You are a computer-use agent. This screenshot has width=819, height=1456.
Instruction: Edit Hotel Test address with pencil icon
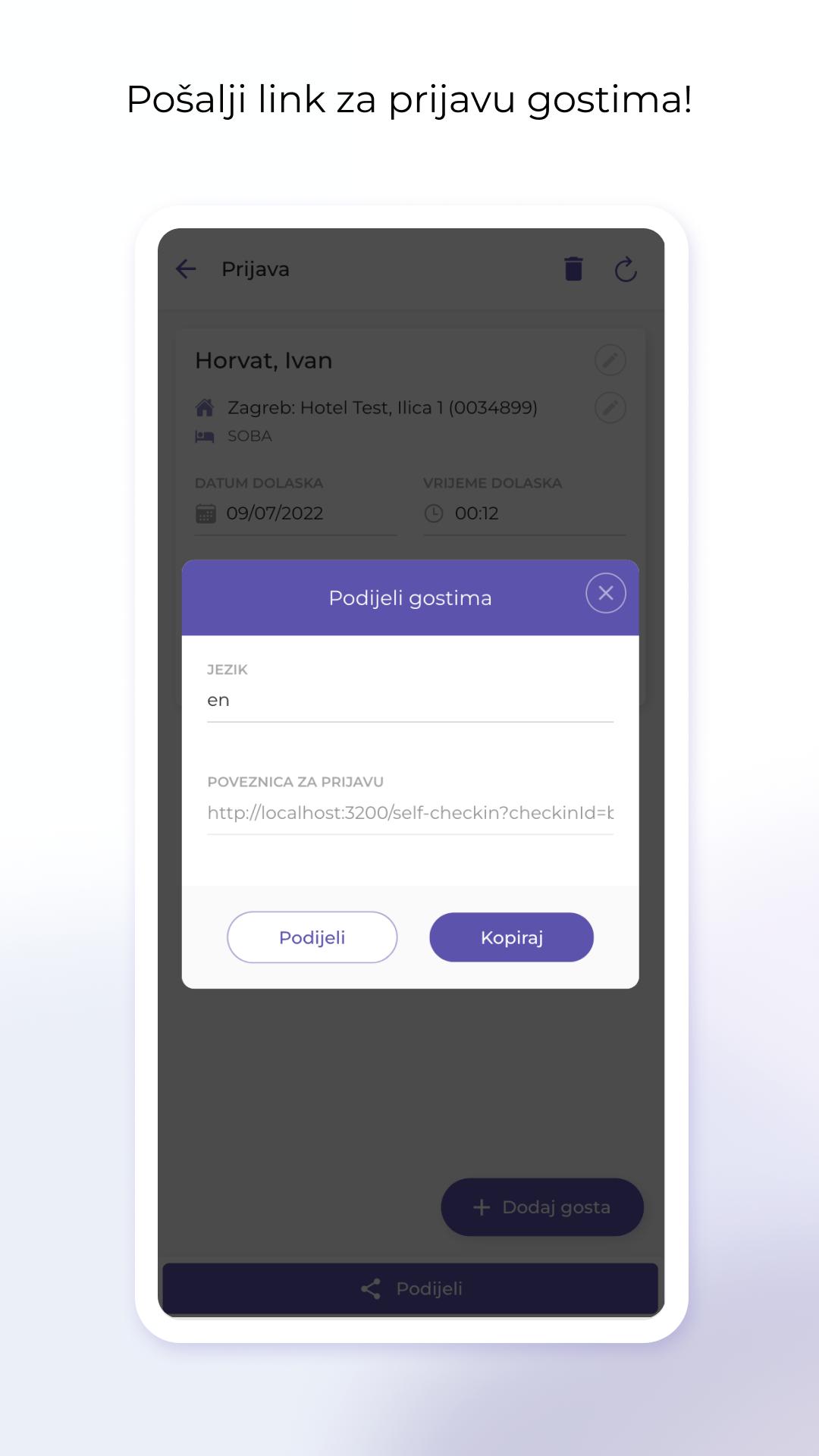click(610, 408)
